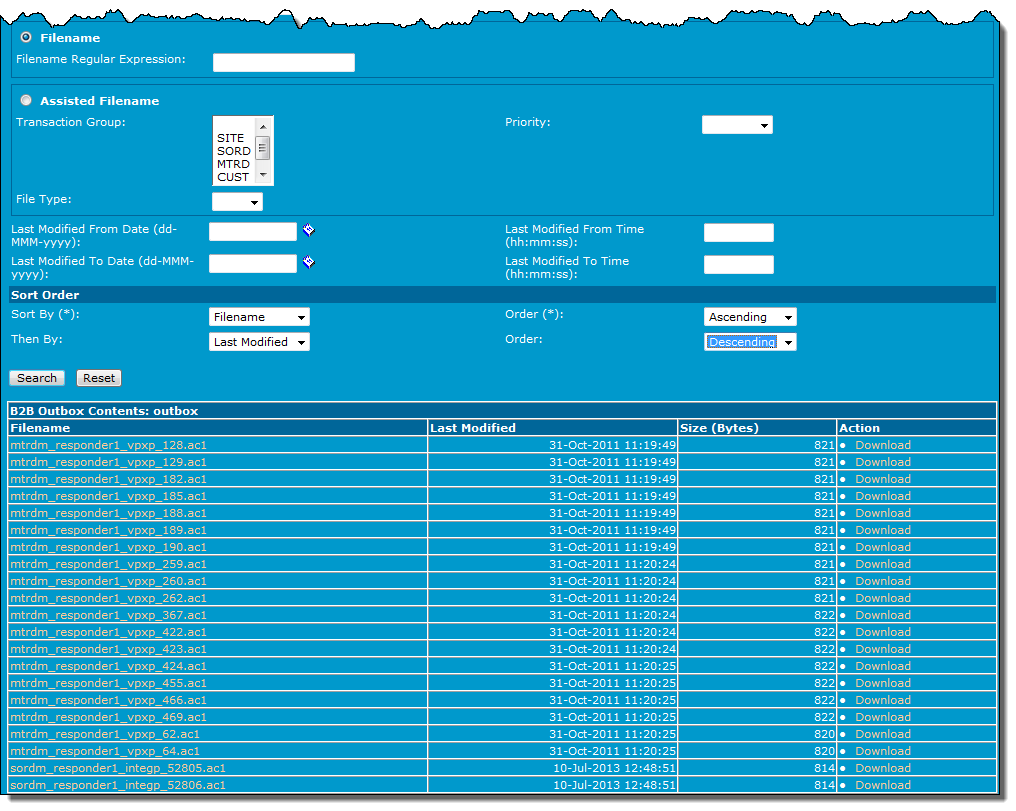Open the Priority dropdown
The width and height of the screenshot is (1016, 811).
[x=737, y=125]
